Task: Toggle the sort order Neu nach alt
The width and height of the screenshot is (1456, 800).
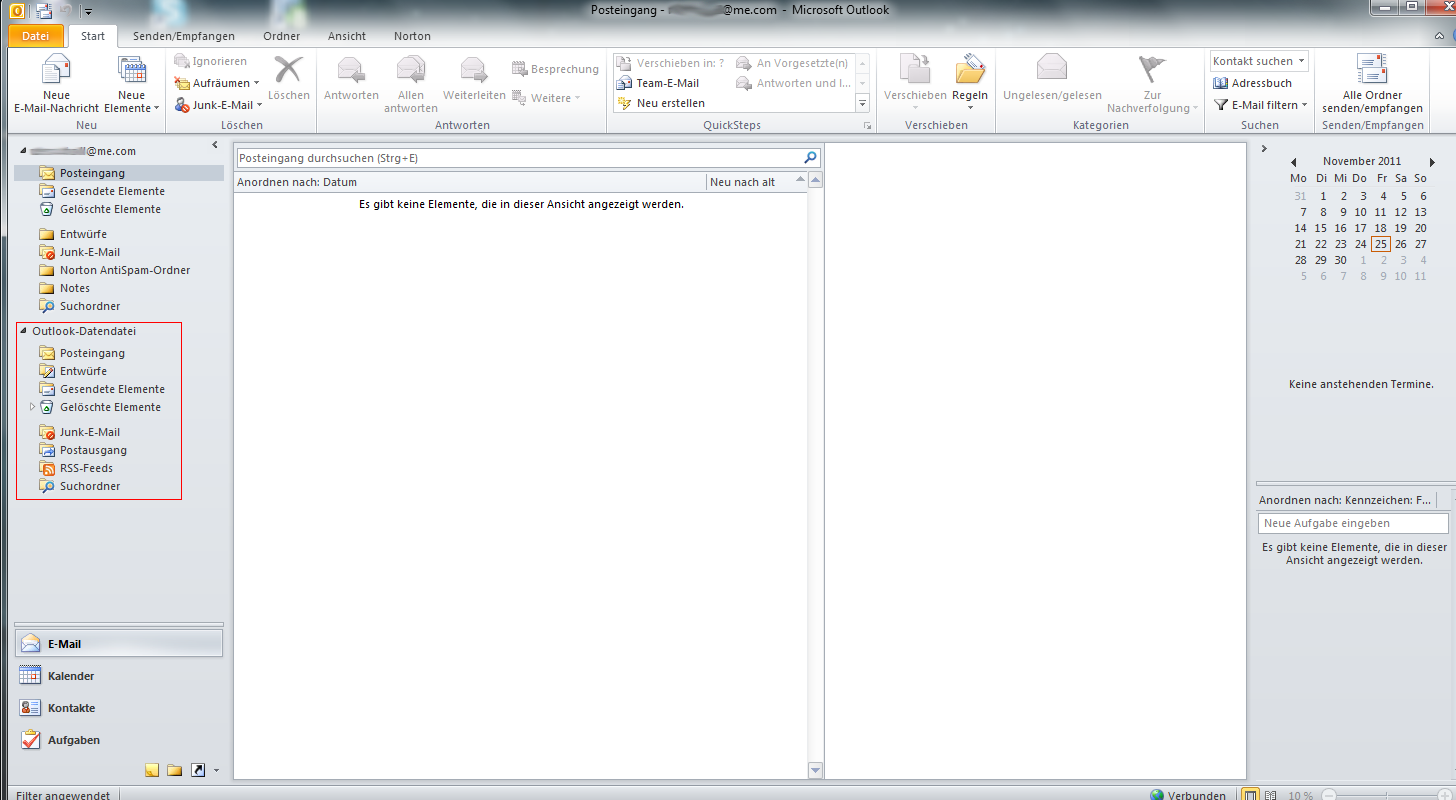Action: pyautogui.click(x=756, y=182)
